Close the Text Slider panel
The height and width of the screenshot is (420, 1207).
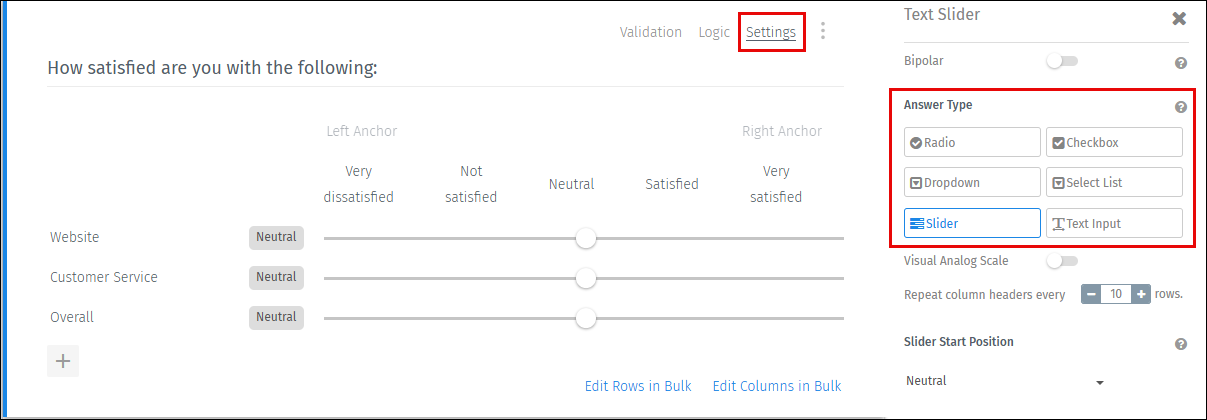click(x=1179, y=18)
